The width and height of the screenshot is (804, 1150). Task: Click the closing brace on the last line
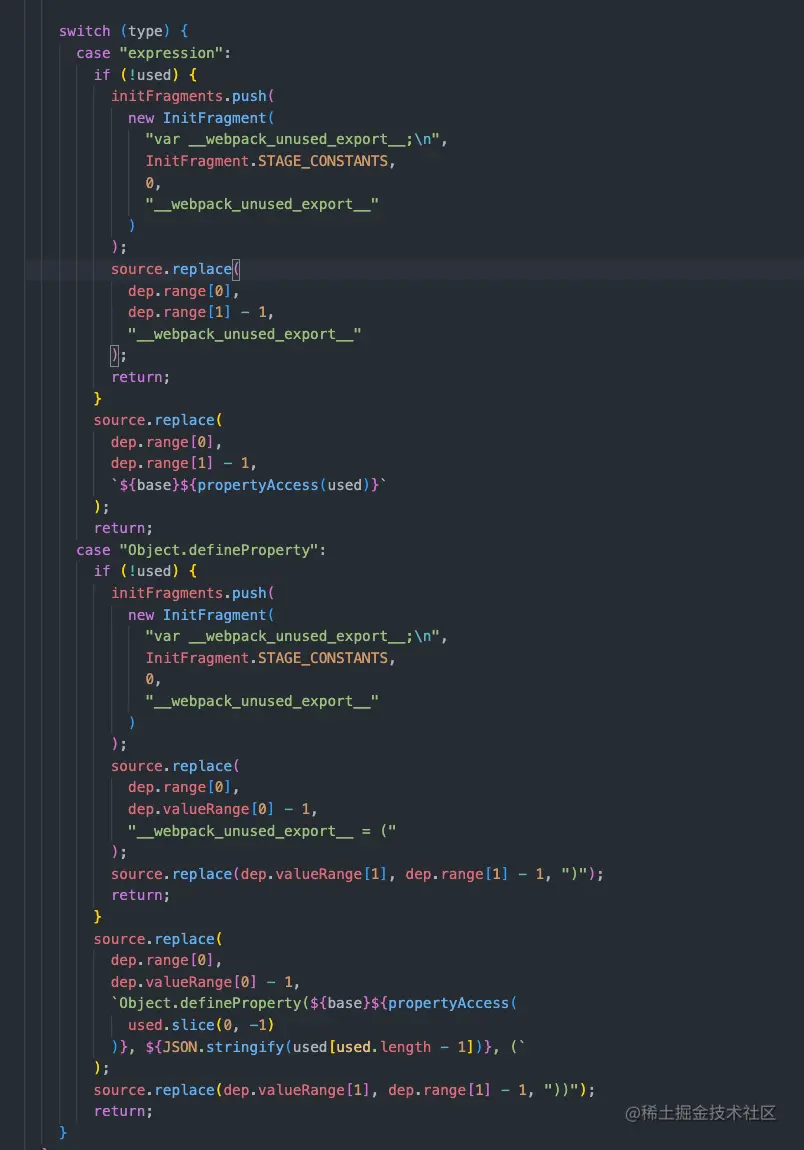[x=61, y=1132]
